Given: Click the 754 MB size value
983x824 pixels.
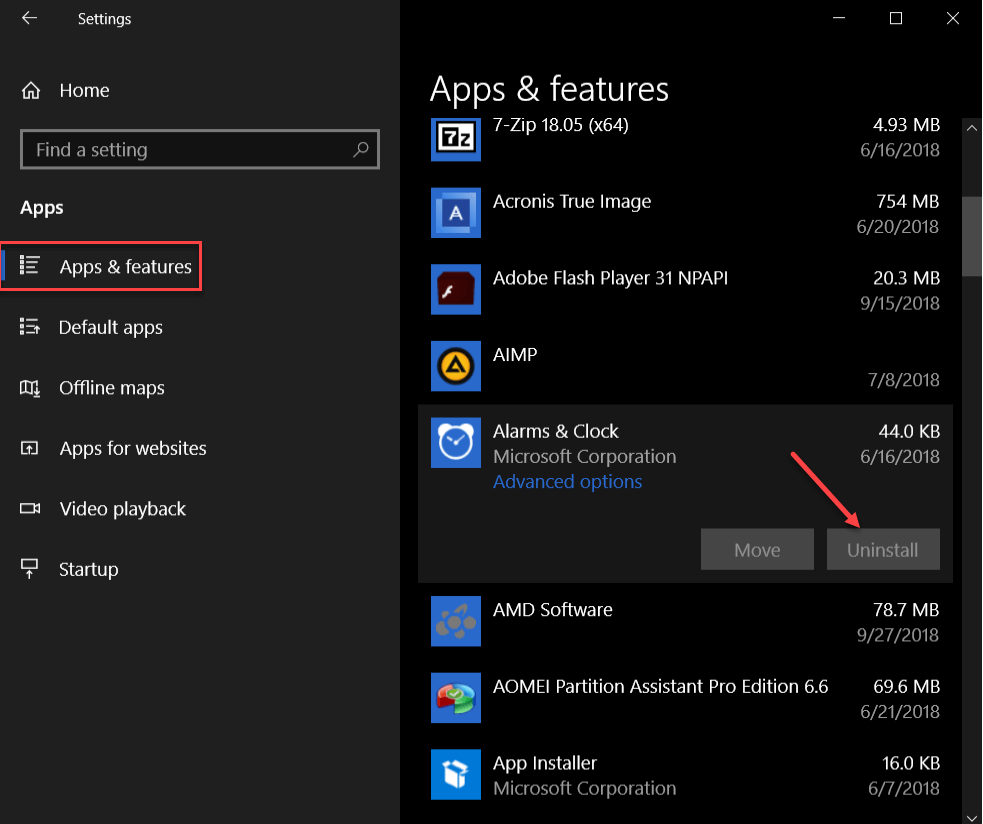Looking at the screenshot, I should coord(907,201).
